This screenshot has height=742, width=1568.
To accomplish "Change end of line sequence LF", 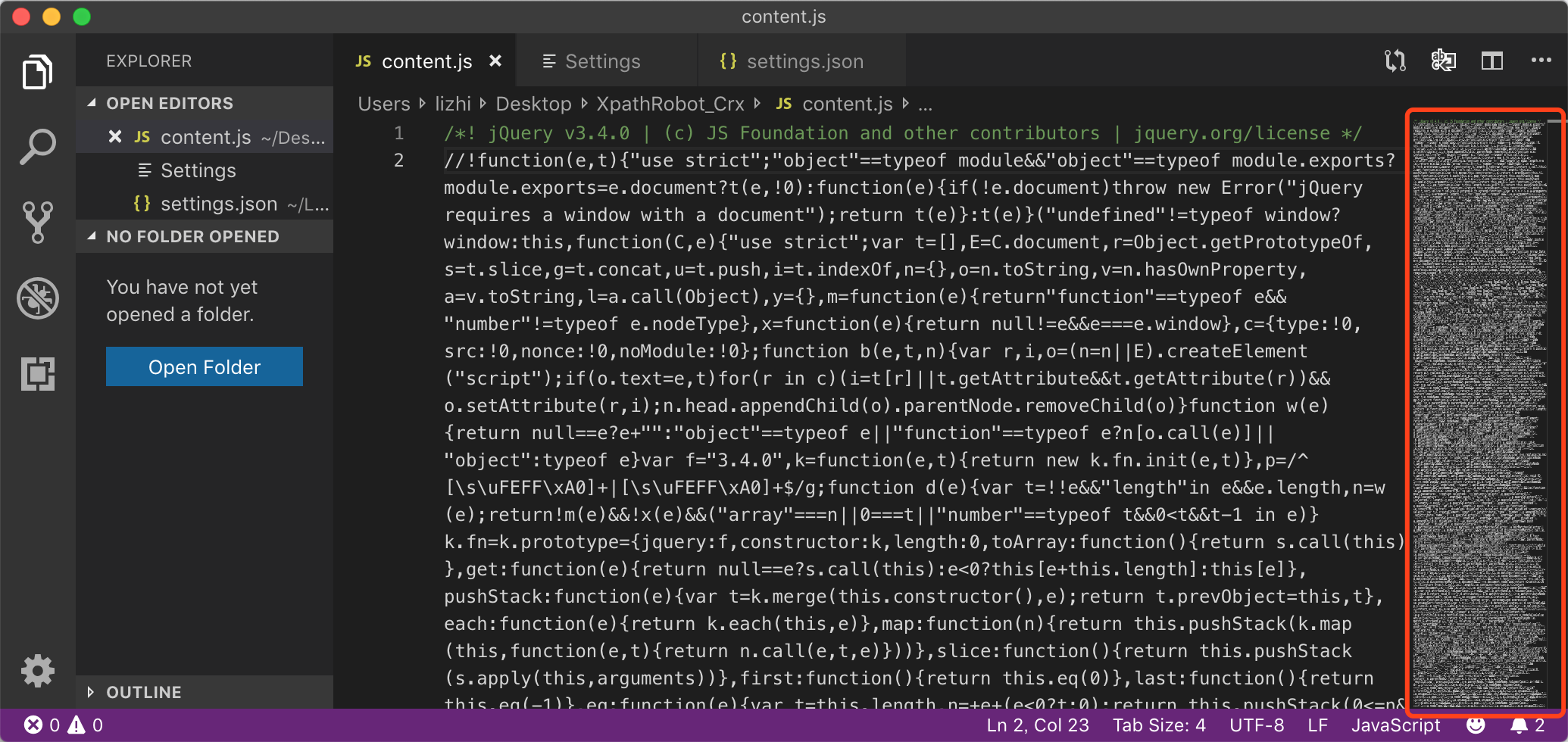I will point(1317,725).
